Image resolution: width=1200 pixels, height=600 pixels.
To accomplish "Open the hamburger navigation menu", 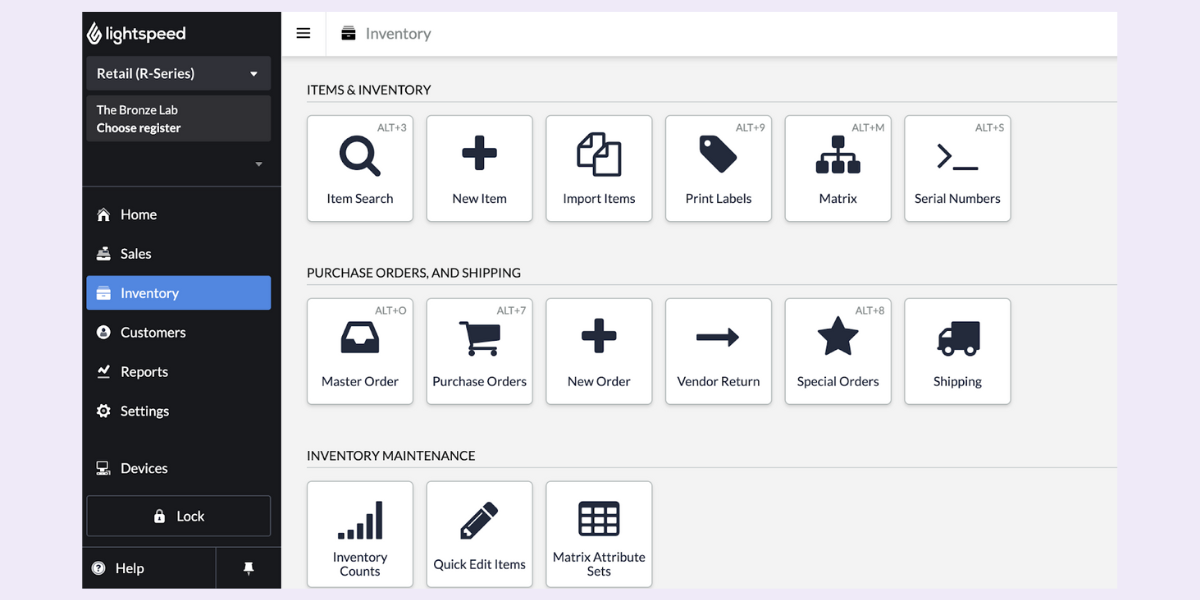I will point(303,33).
